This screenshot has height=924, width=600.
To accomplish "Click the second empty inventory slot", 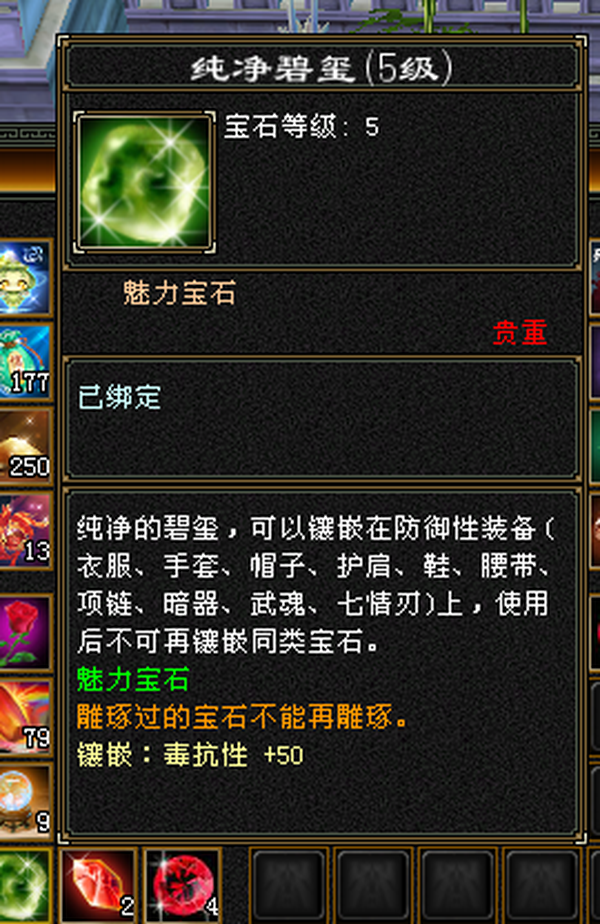I will (x=372, y=886).
